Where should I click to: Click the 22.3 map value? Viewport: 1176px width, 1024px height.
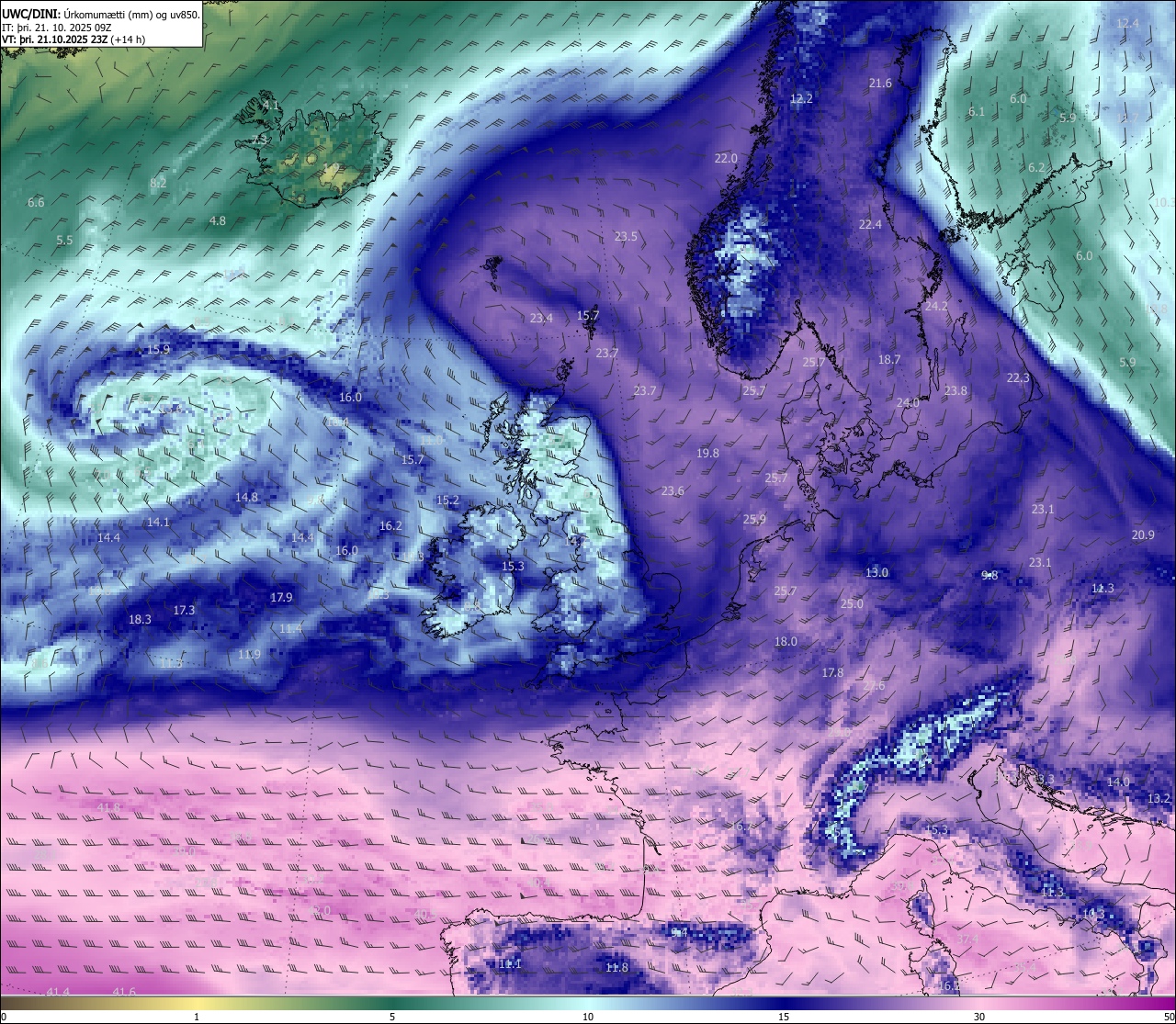tap(1018, 378)
